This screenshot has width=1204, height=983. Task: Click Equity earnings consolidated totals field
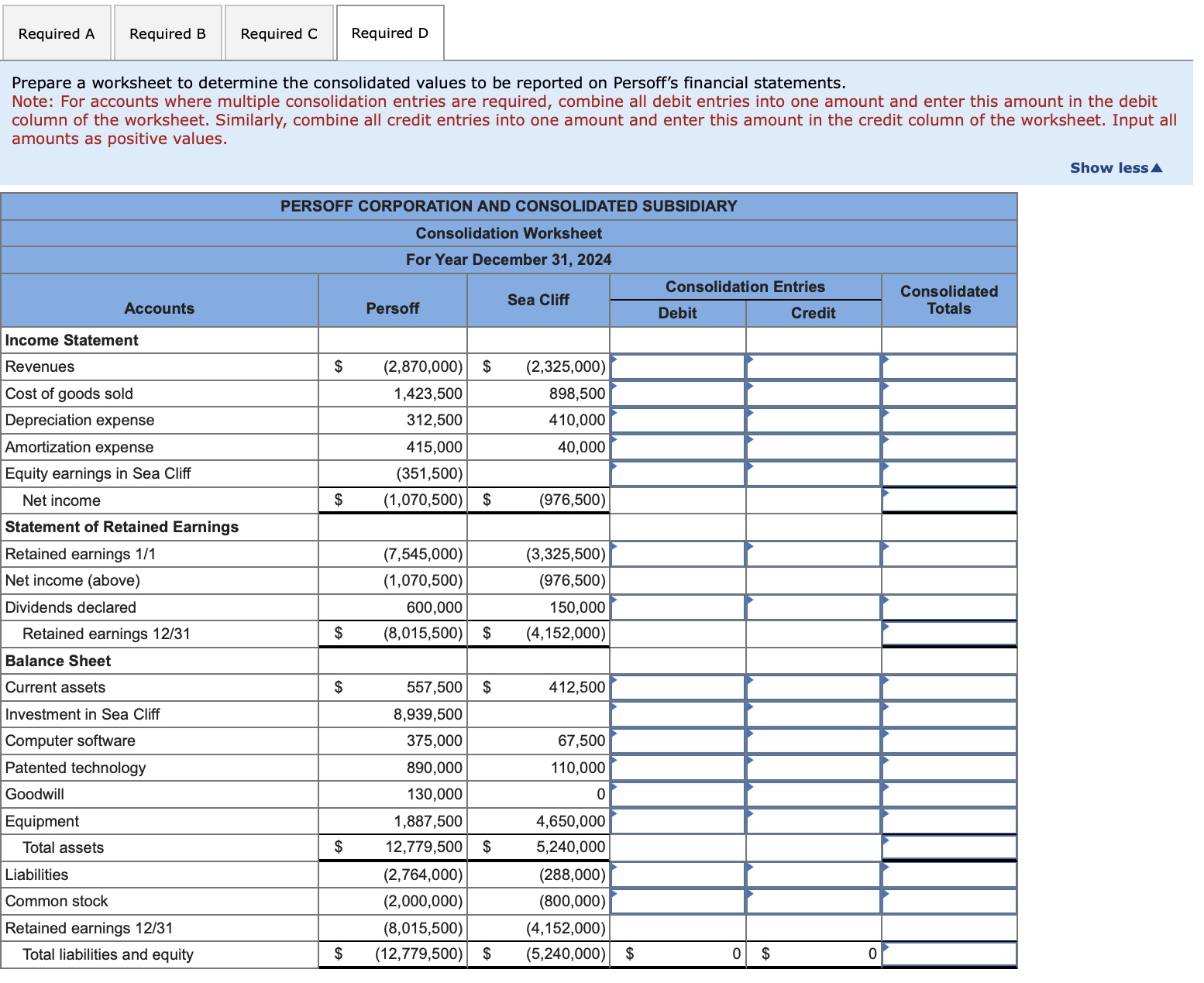(949, 474)
